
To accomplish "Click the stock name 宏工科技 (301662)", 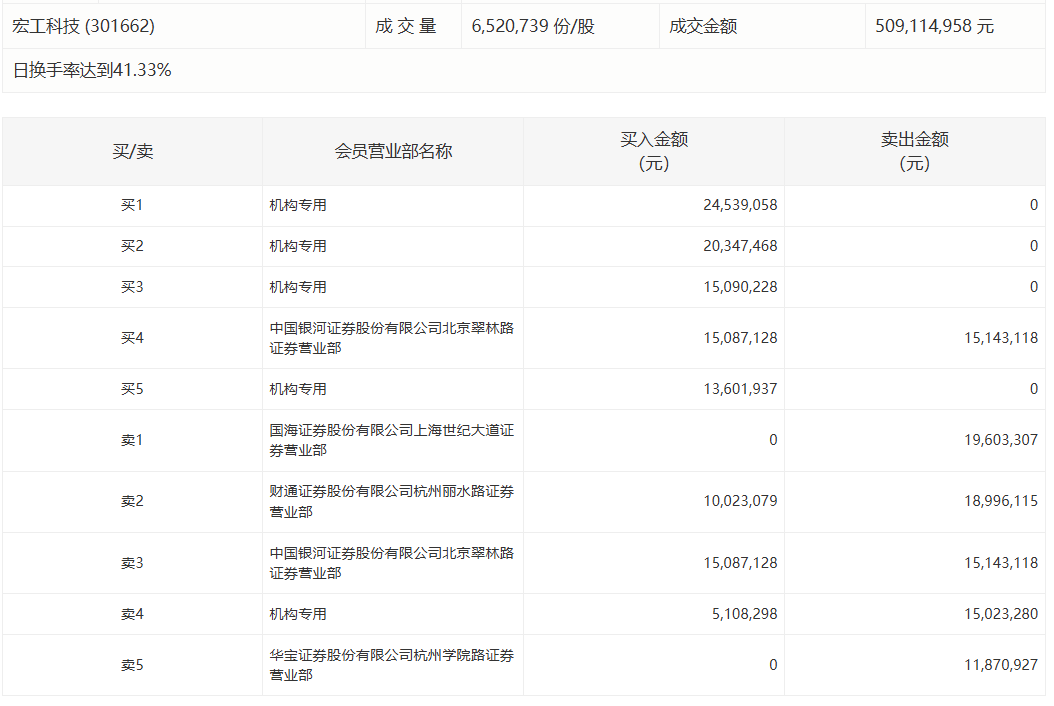I will (x=83, y=27).
